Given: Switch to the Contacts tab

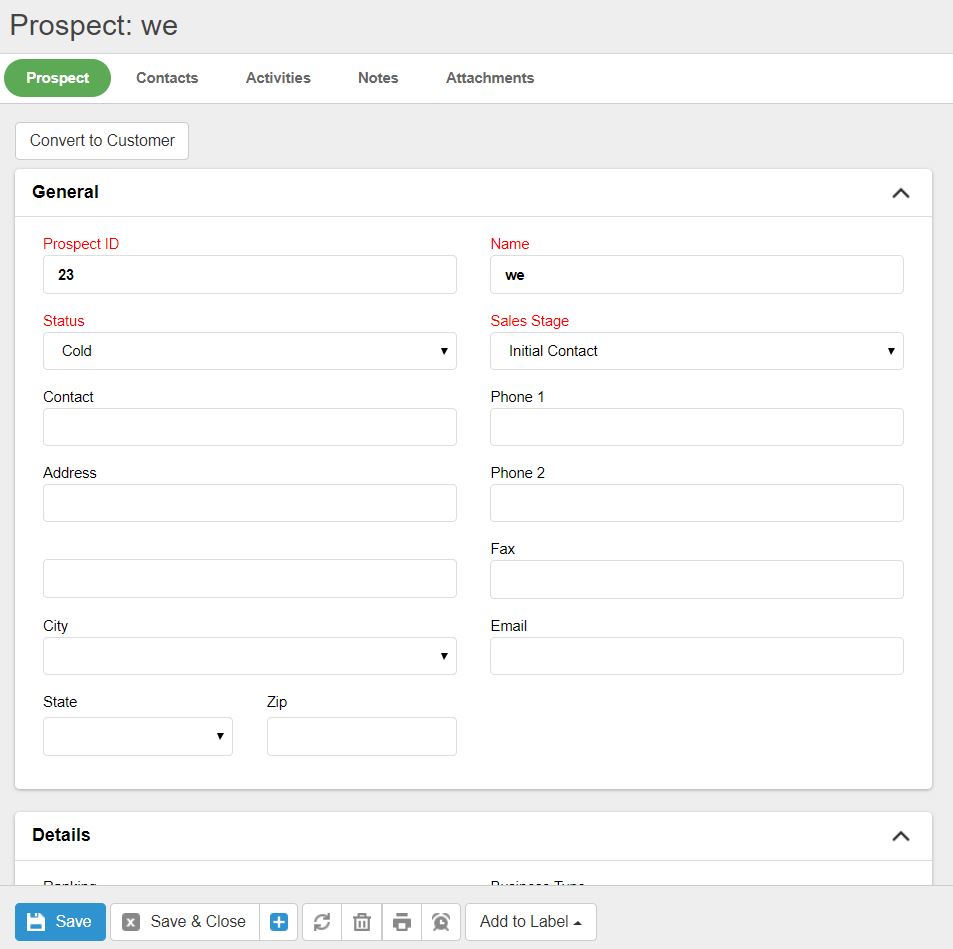Looking at the screenshot, I should 167,78.
